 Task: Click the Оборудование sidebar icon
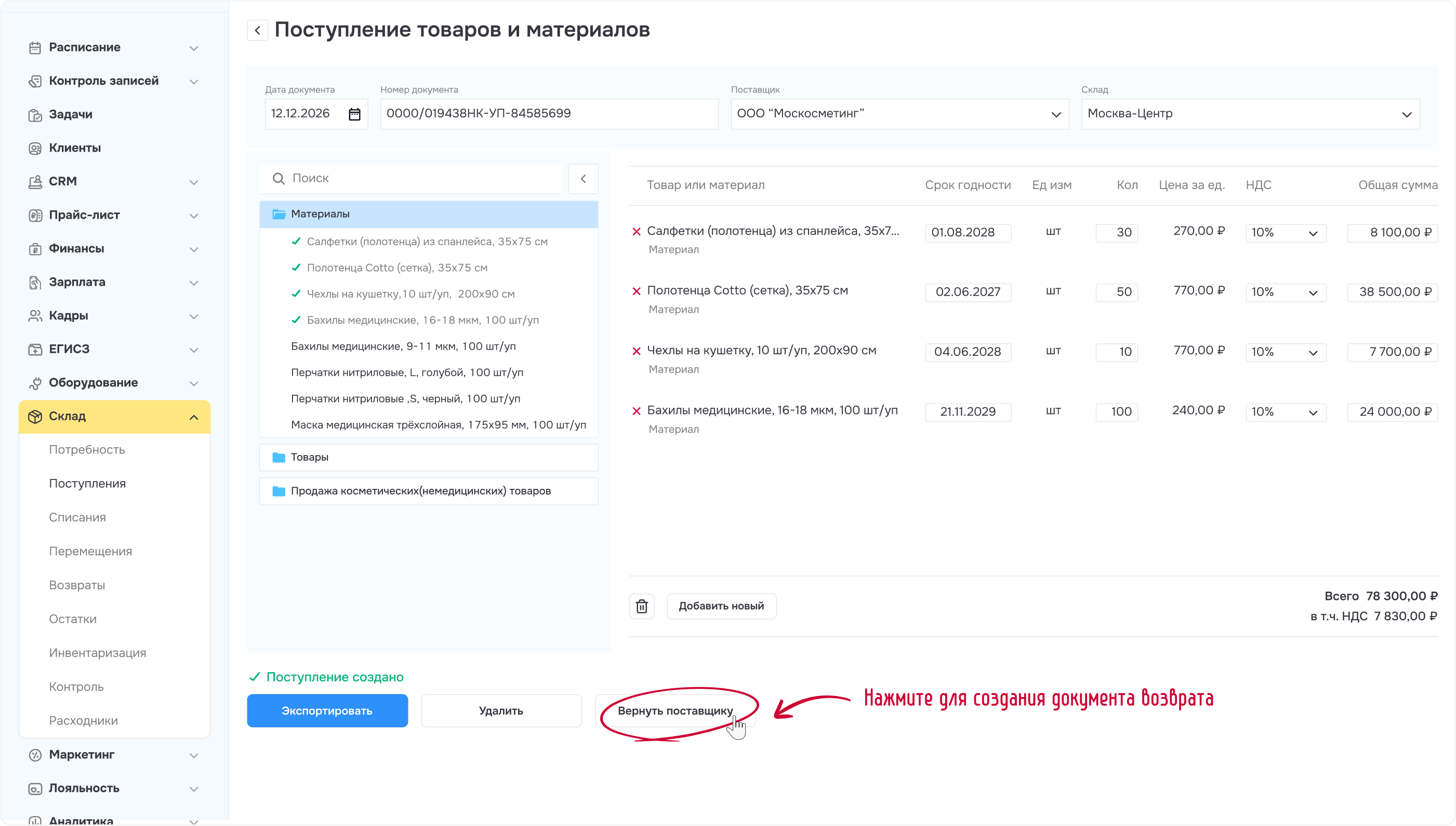click(35, 383)
